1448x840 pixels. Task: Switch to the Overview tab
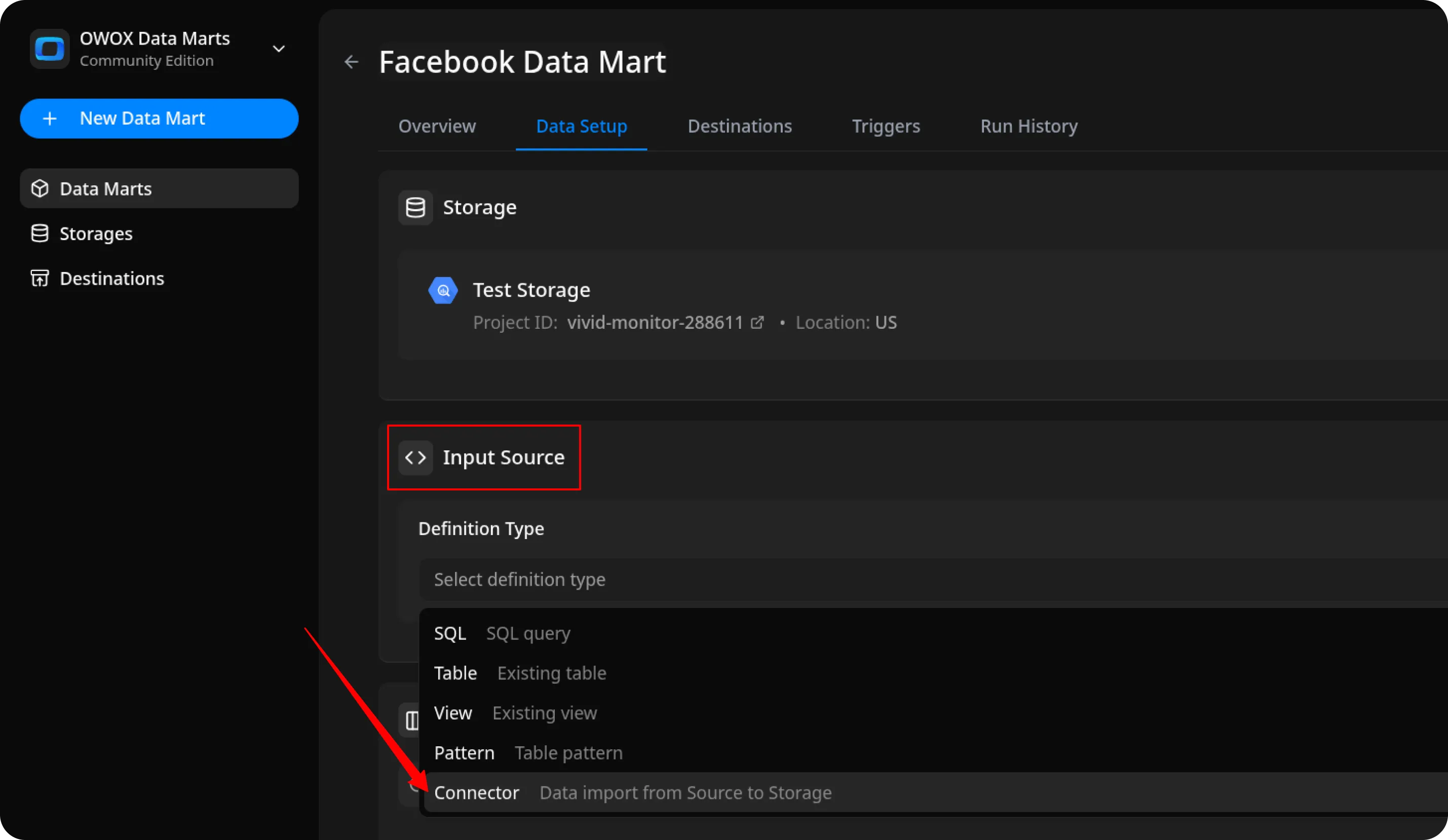[437, 126]
